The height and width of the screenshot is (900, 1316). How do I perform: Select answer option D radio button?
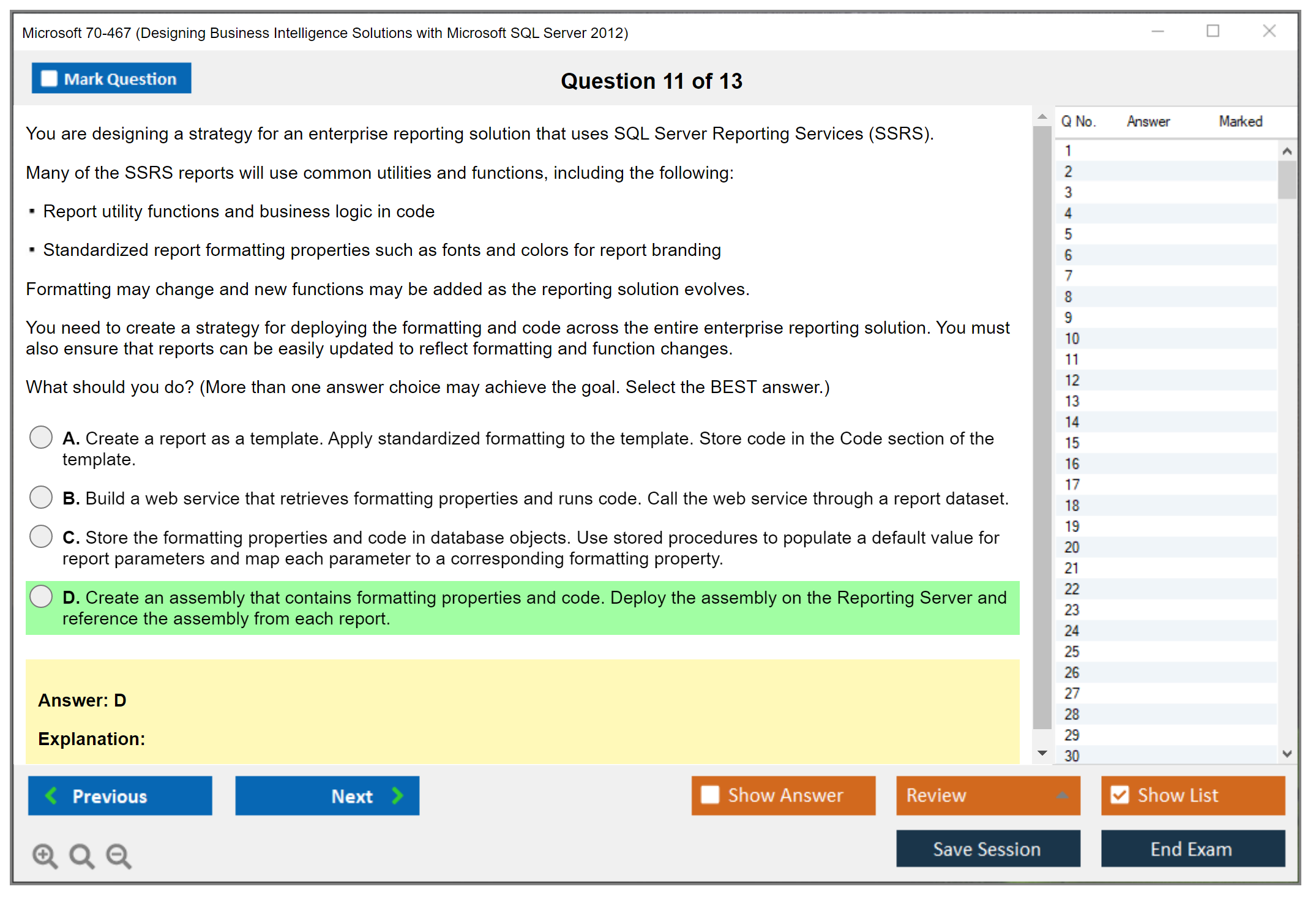coord(40,596)
